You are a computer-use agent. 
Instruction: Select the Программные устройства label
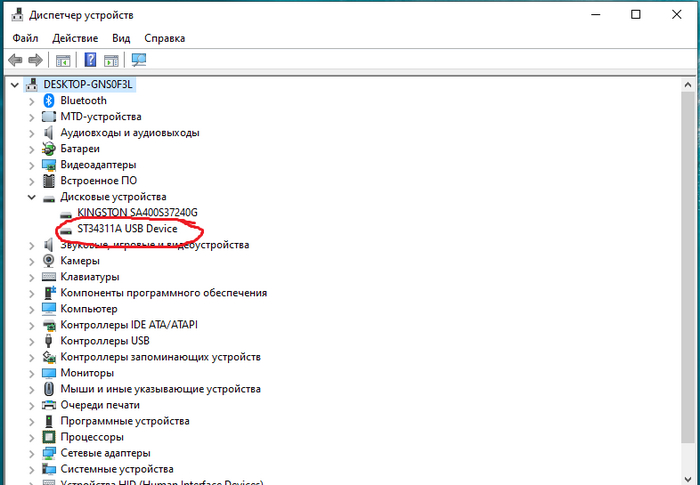click(125, 421)
